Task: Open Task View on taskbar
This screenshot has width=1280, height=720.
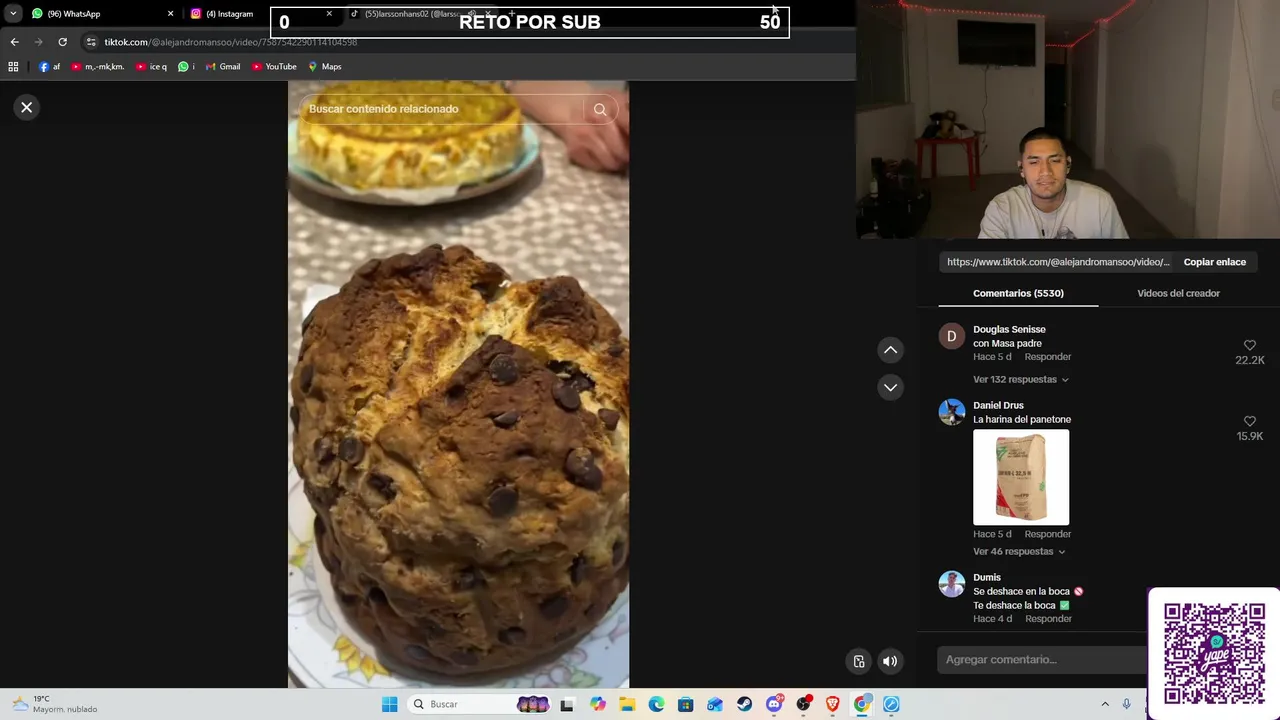Action: [567, 704]
